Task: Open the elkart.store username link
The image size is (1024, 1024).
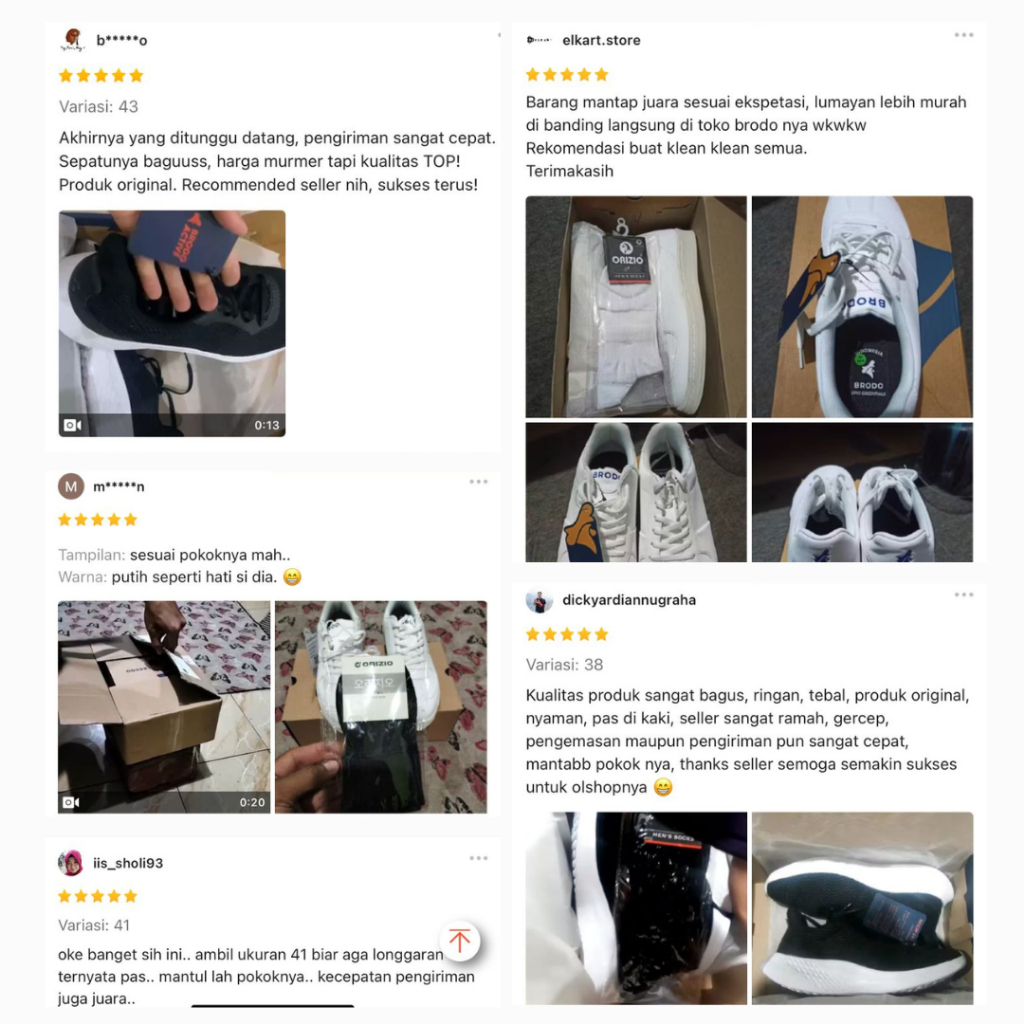Action: click(601, 40)
